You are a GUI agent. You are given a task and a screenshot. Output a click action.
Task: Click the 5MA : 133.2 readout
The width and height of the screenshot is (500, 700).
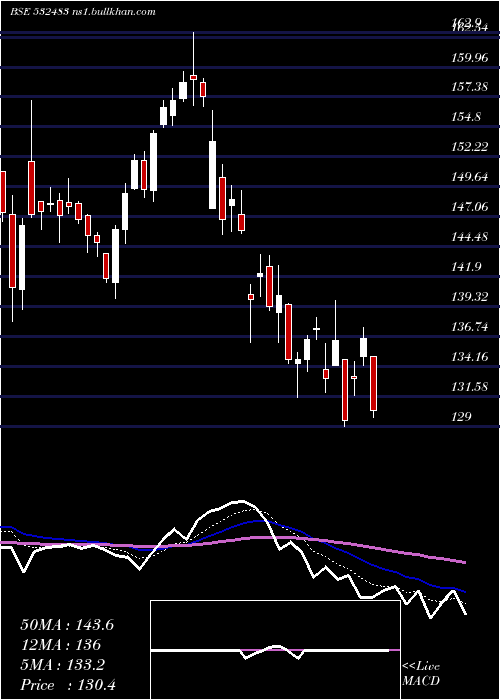point(62,665)
